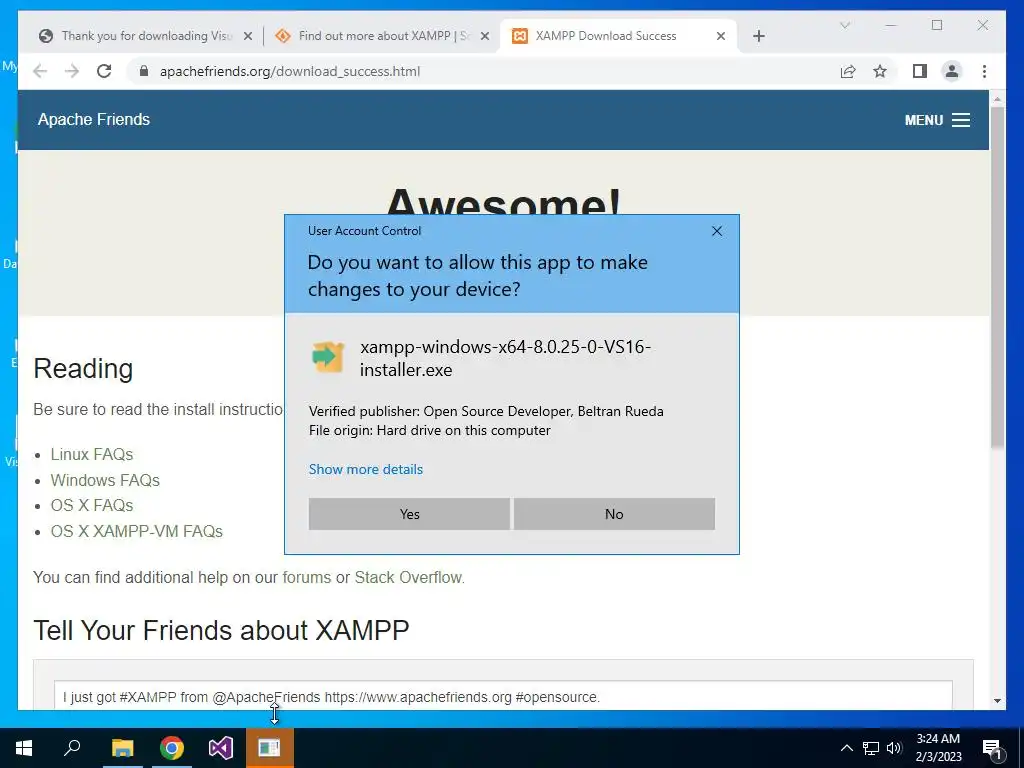Viewport: 1024px width, 768px height.
Task: Close the Find out more about XAMPP tab
Action: coord(485,36)
